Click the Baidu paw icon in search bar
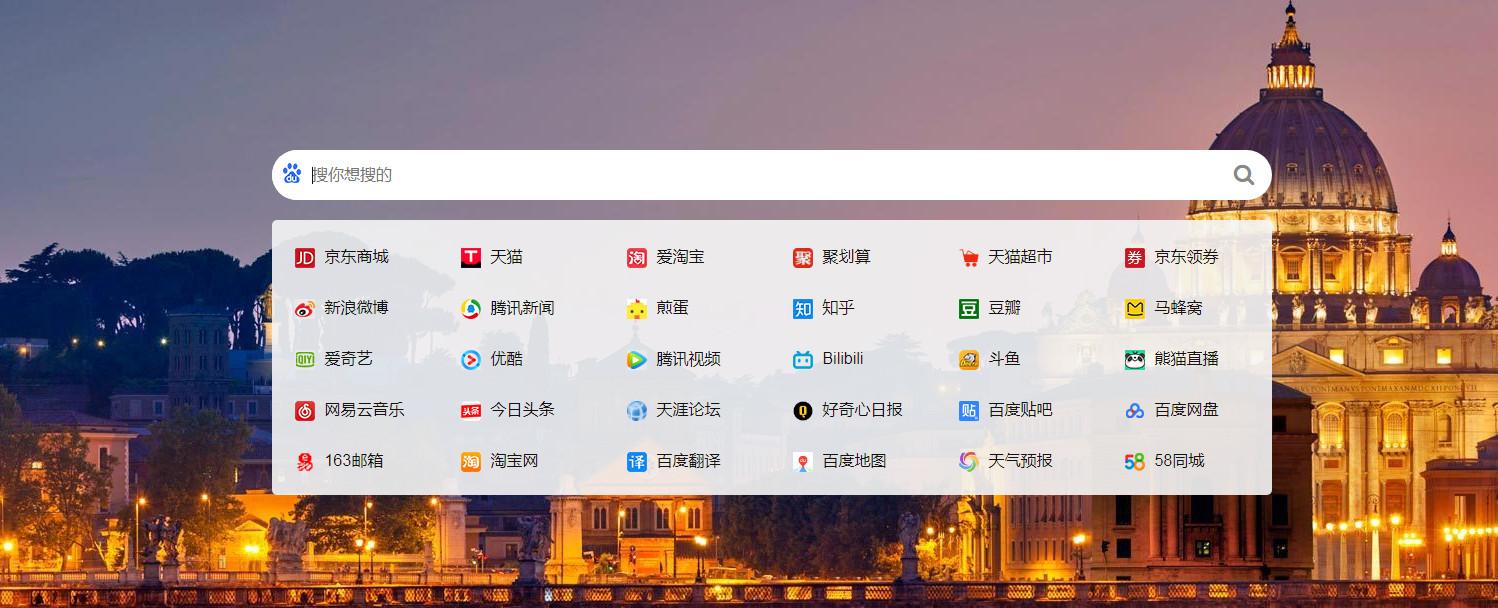1498x608 pixels. [x=292, y=174]
